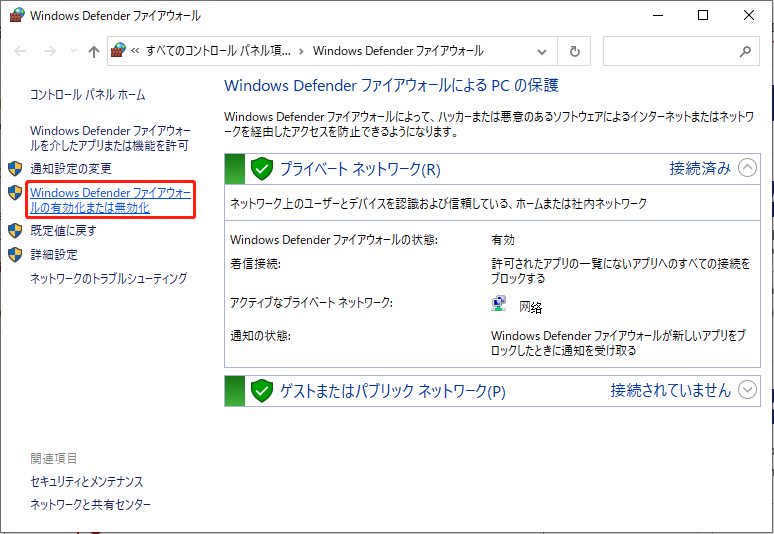Open 通知設定の変更 link
Screen dimensions: 774x534
(x=71, y=169)
